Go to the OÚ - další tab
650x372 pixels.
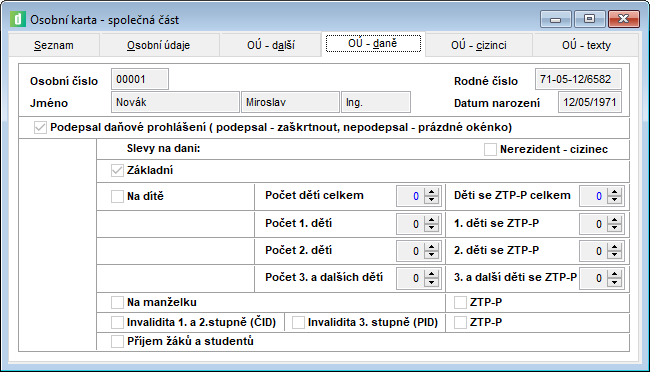(x=271, y=45)
